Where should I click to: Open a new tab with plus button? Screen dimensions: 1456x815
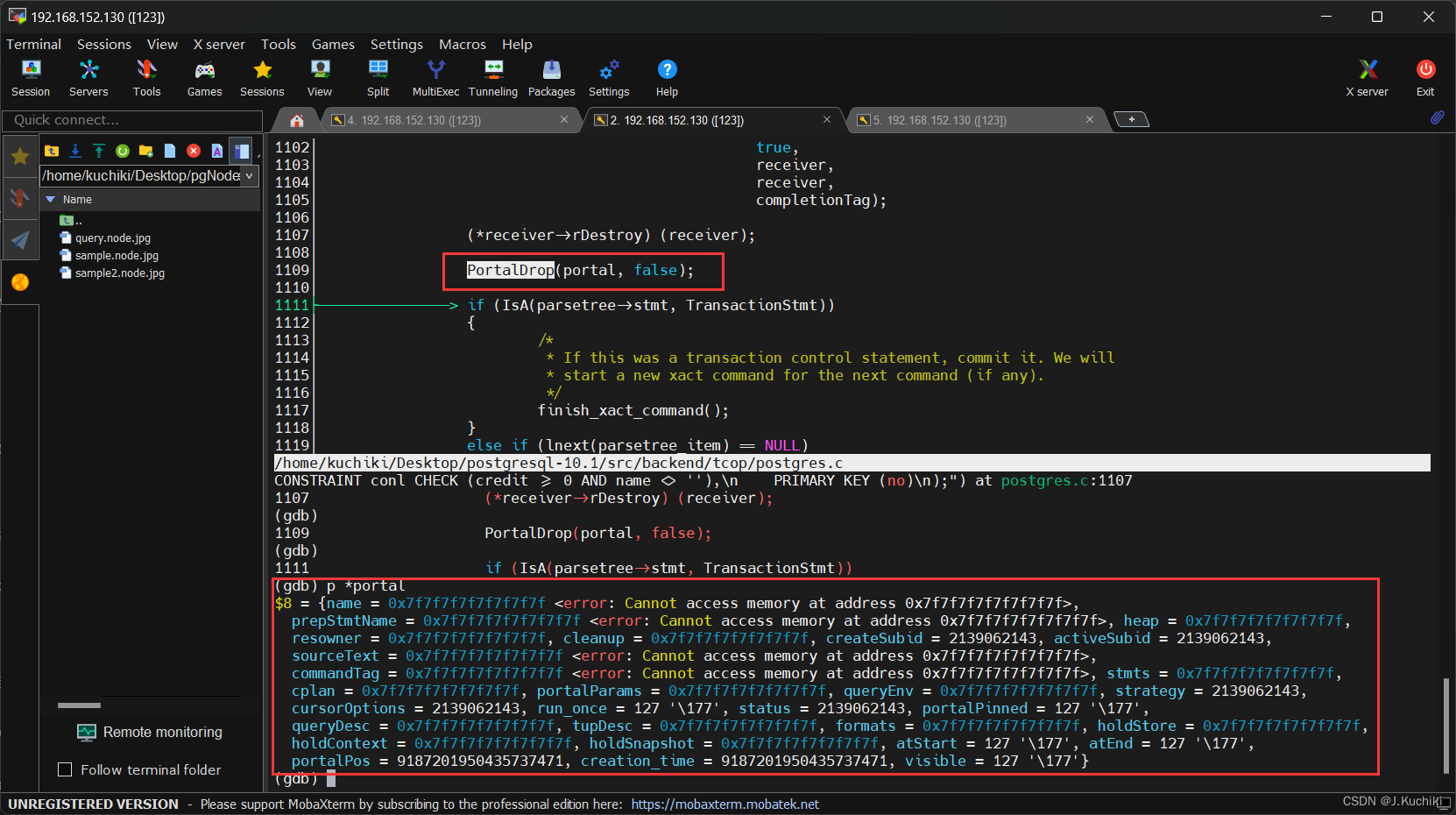pos(1132,119)
